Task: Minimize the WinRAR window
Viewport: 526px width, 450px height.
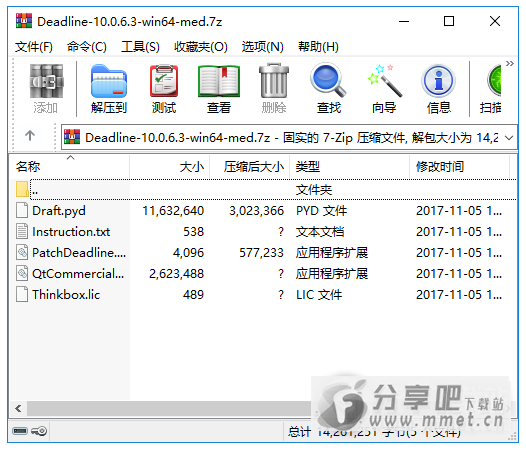Action: (404, 21)
